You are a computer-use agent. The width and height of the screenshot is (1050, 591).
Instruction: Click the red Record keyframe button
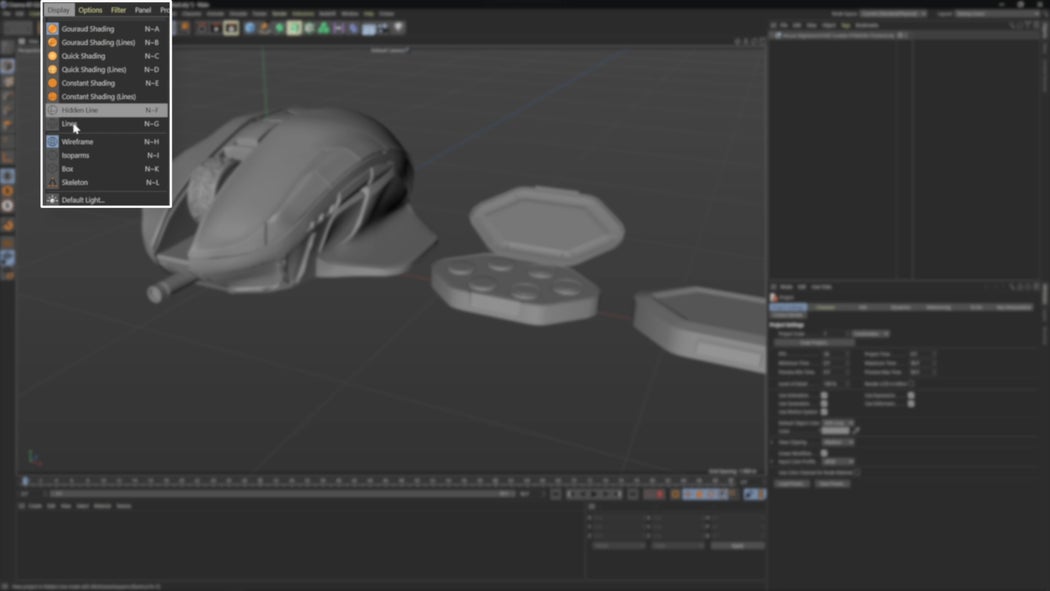(660, 495)
